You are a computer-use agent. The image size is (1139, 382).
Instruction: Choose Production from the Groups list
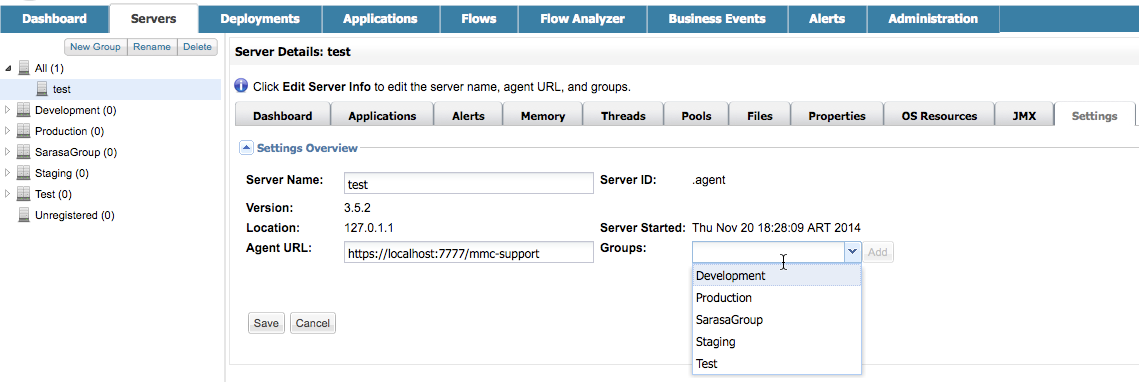point(777,298)
